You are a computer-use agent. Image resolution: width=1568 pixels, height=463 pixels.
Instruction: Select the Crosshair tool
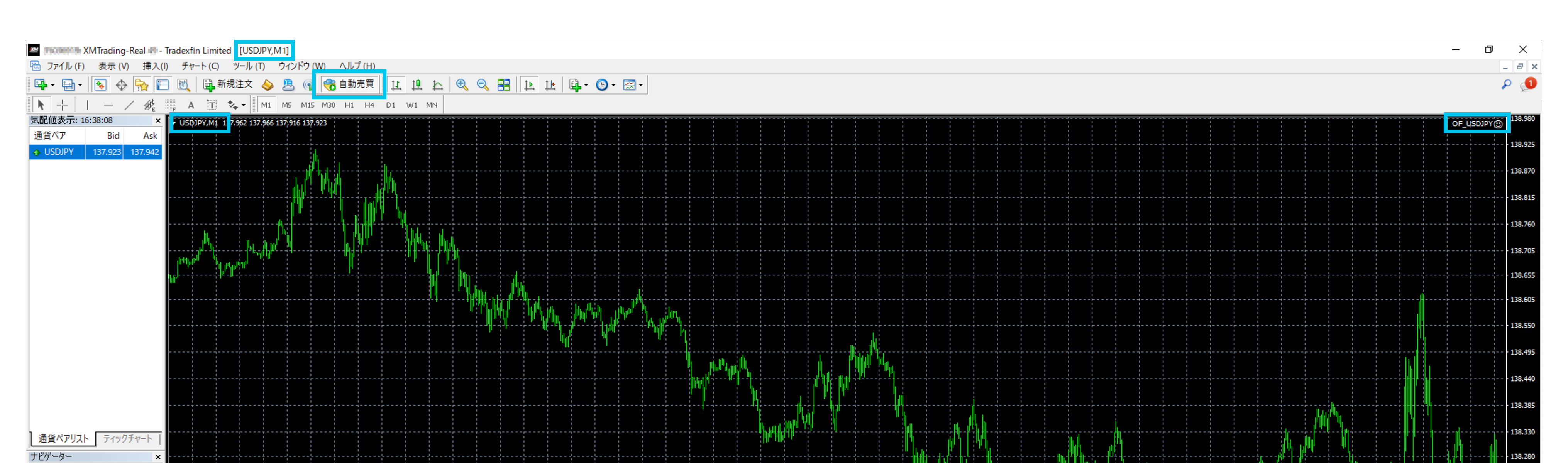tap(62, 105)
